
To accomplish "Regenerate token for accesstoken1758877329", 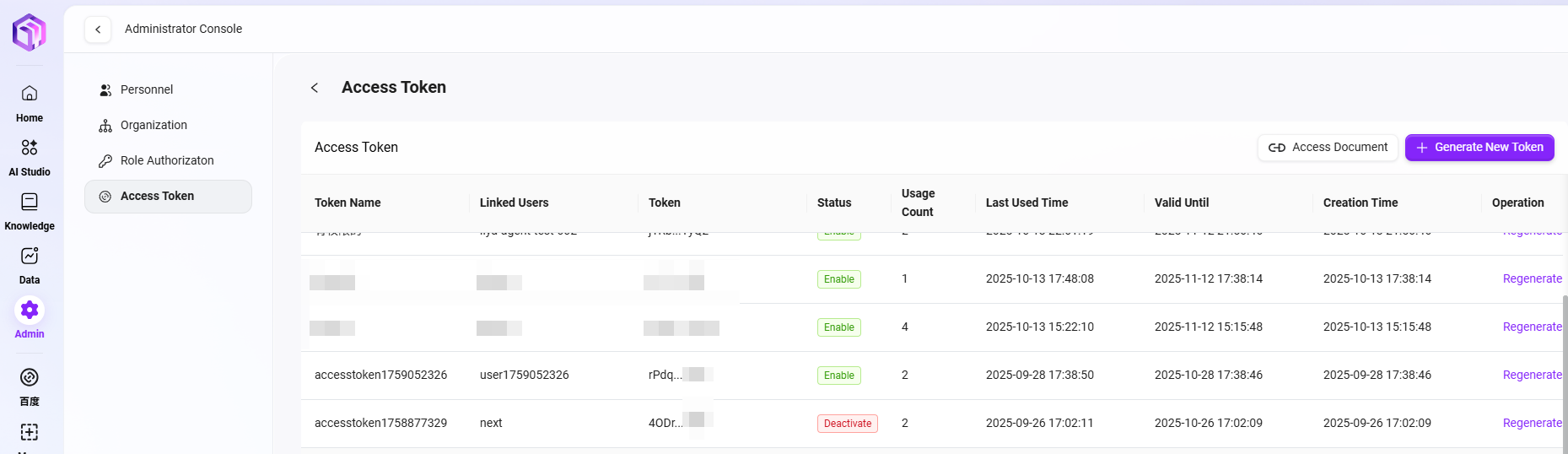I will click(x=1532, y=423).
